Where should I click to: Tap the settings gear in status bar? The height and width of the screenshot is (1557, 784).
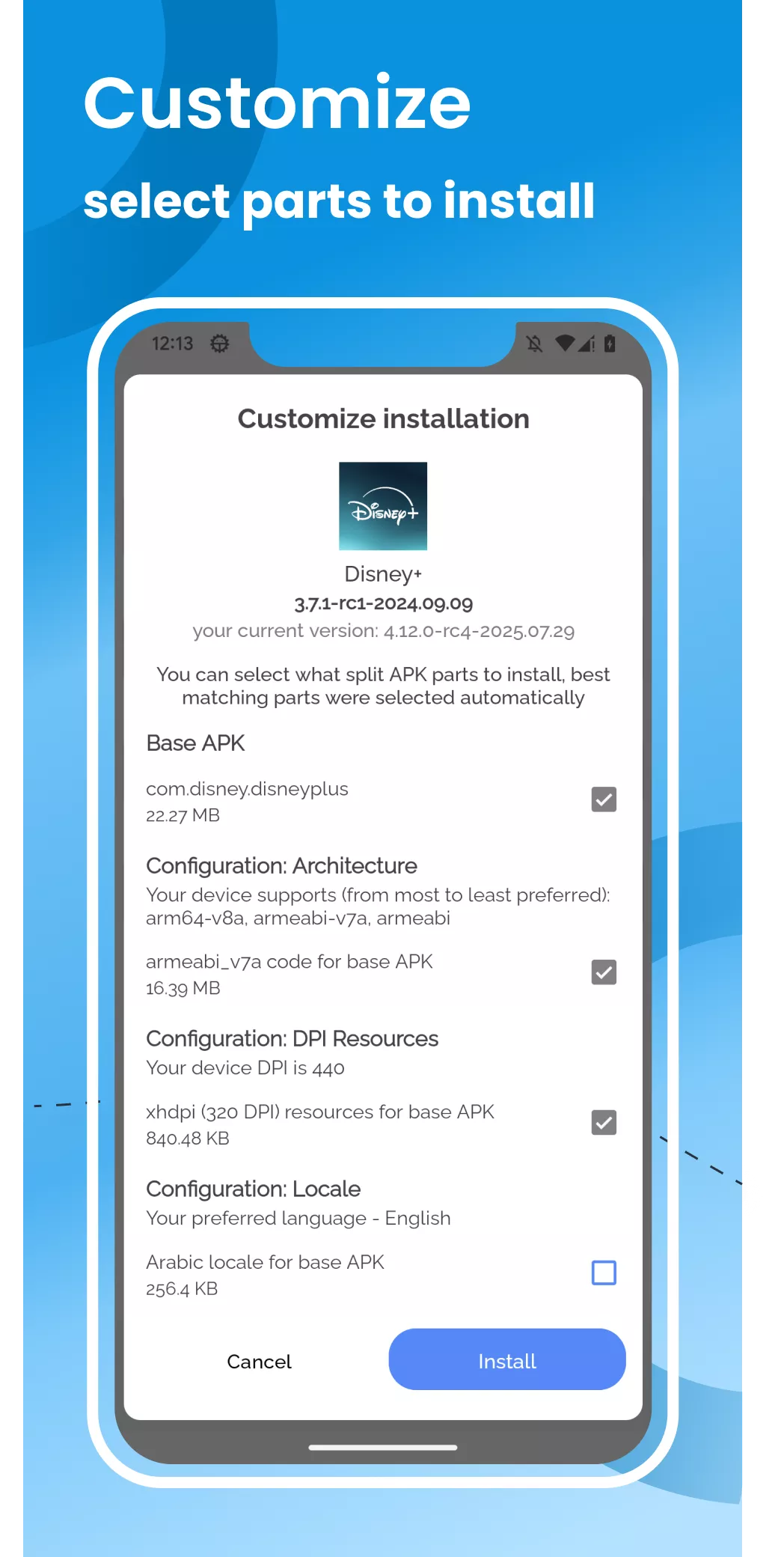[x=219, y=344]
